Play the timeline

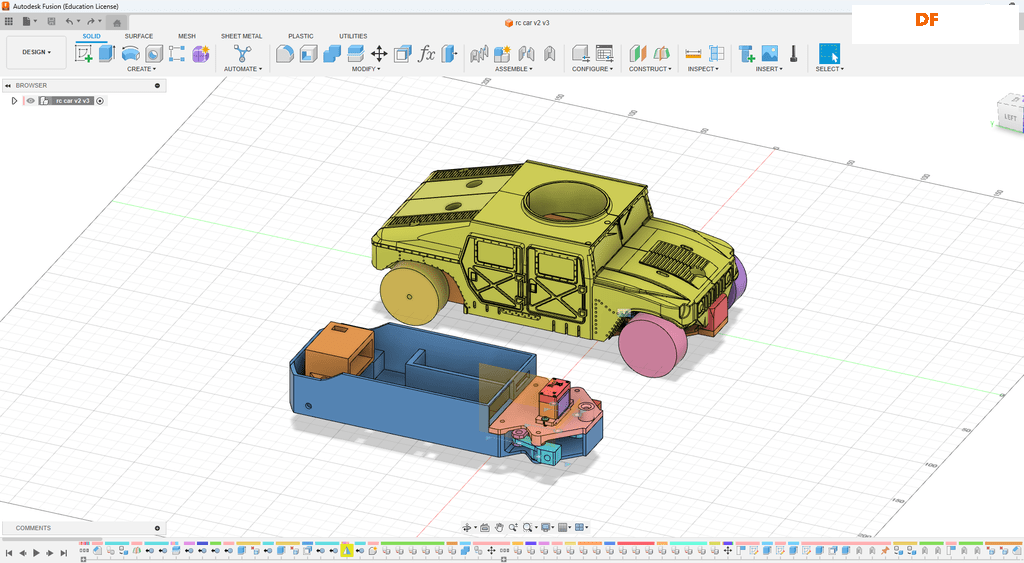pyautogui.click(x=36, y=553)
